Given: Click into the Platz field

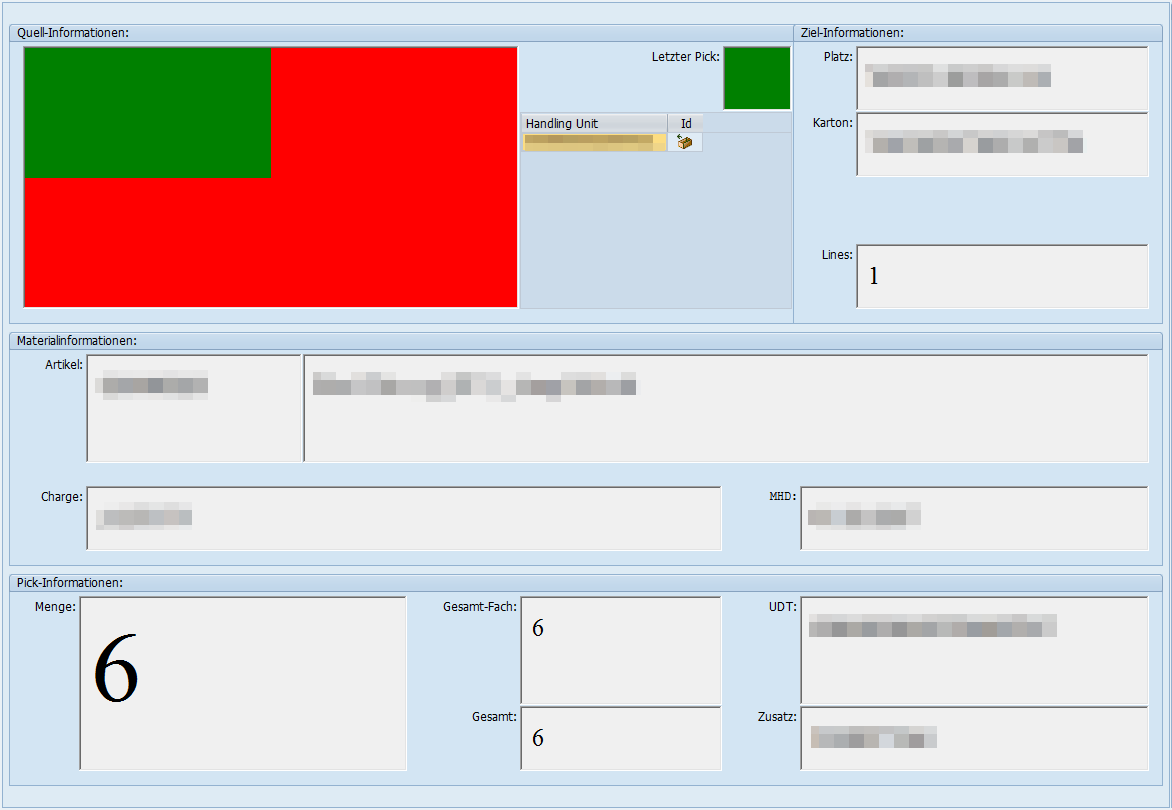Looking at the screenshot, I should 1002,78.
